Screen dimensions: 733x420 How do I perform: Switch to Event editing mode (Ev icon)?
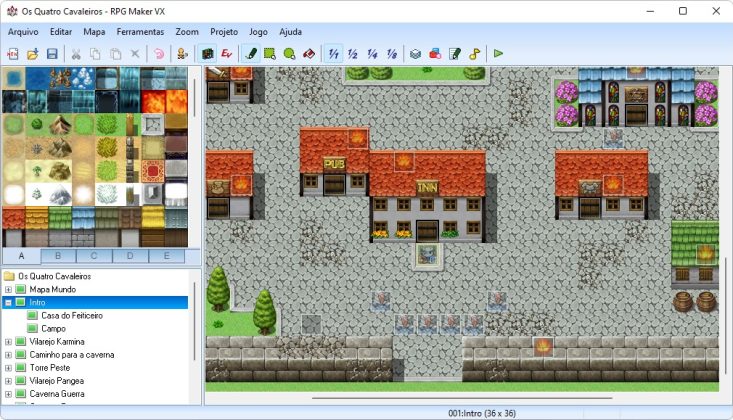(227, 54)
